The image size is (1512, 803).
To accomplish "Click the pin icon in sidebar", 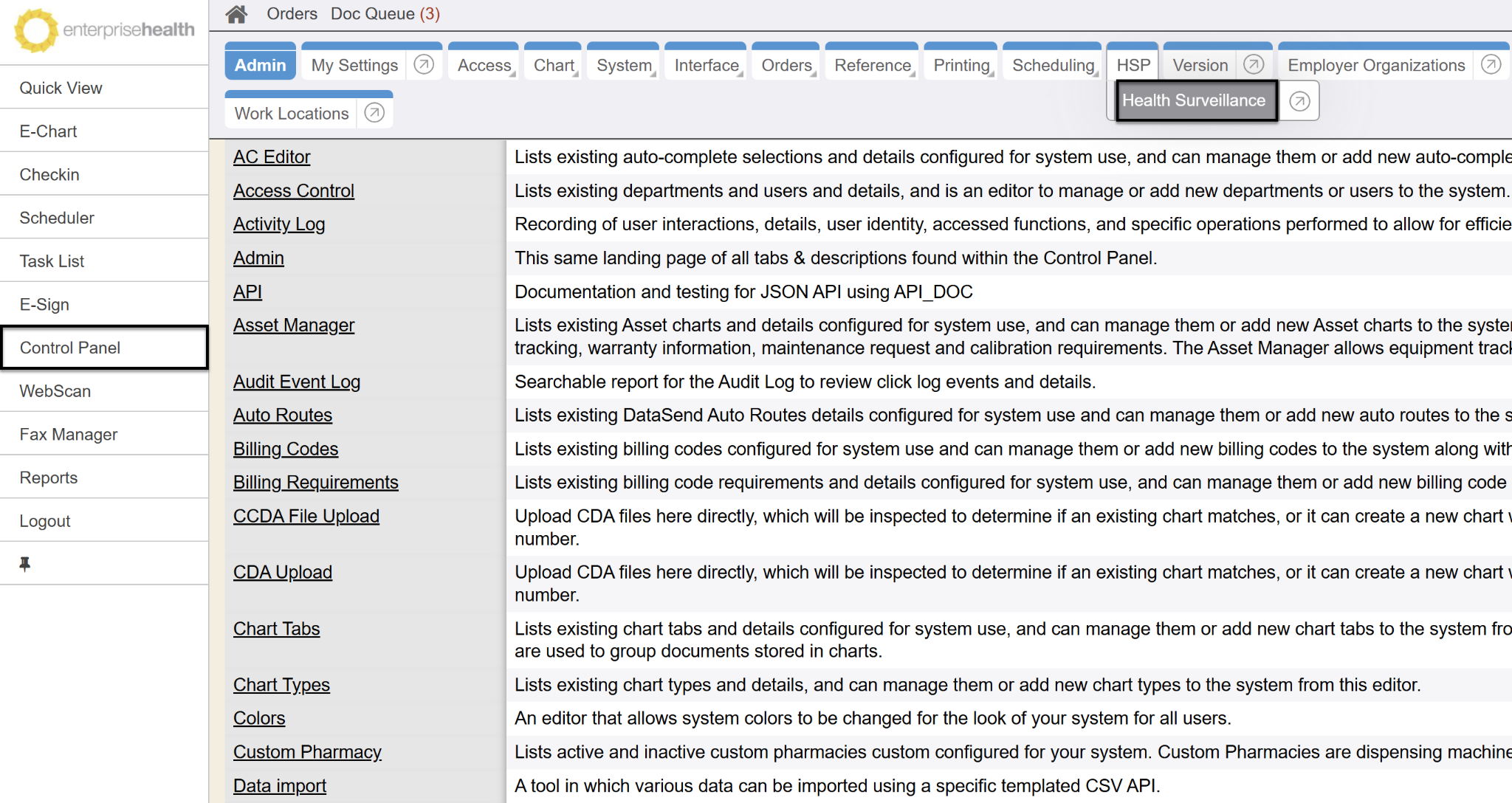I will (x=24, y=564).
